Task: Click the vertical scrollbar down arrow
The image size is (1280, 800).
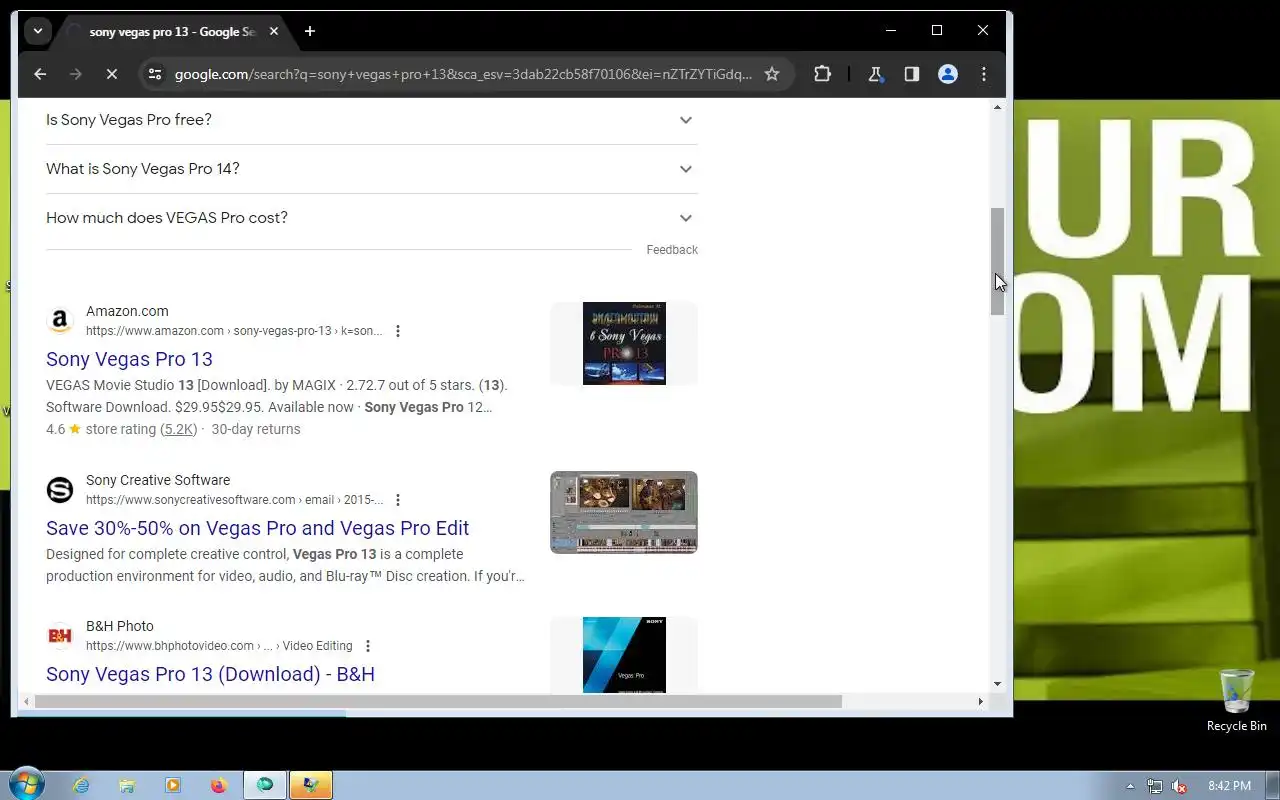Action: [x=997, y=684]
